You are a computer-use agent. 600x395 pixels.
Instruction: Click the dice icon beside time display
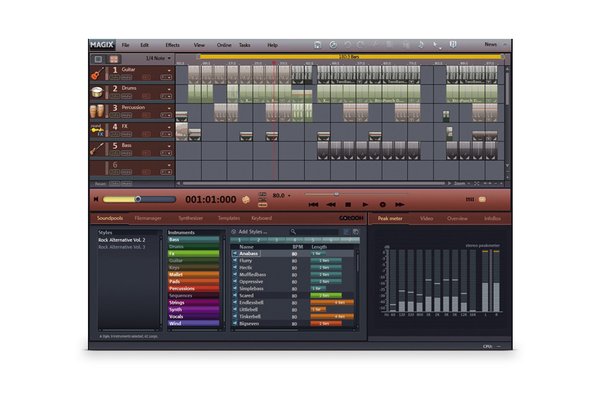(x=246, y=199)
